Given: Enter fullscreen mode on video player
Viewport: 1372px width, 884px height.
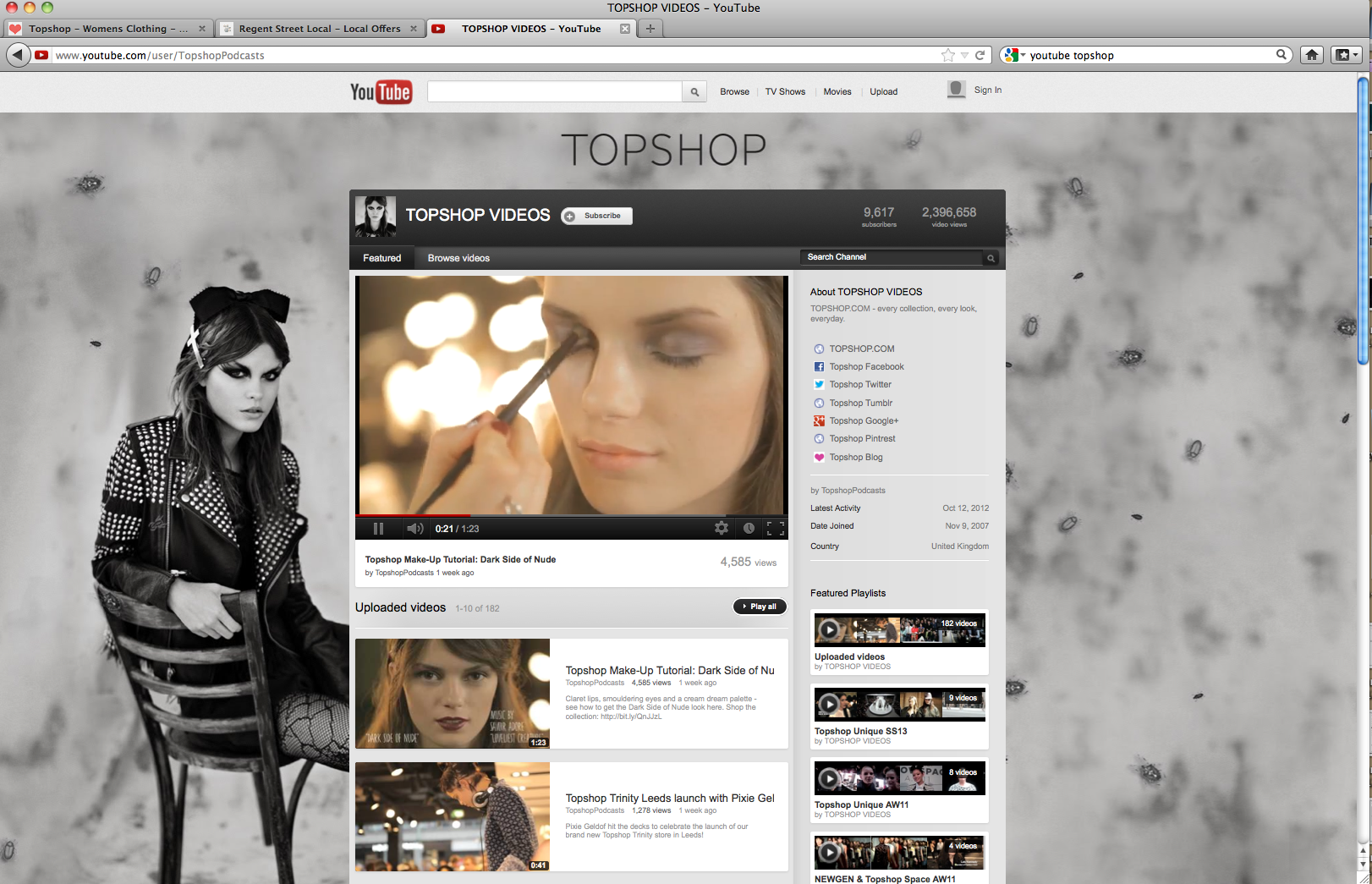Looking at the screenshot, I should point(776,529).
